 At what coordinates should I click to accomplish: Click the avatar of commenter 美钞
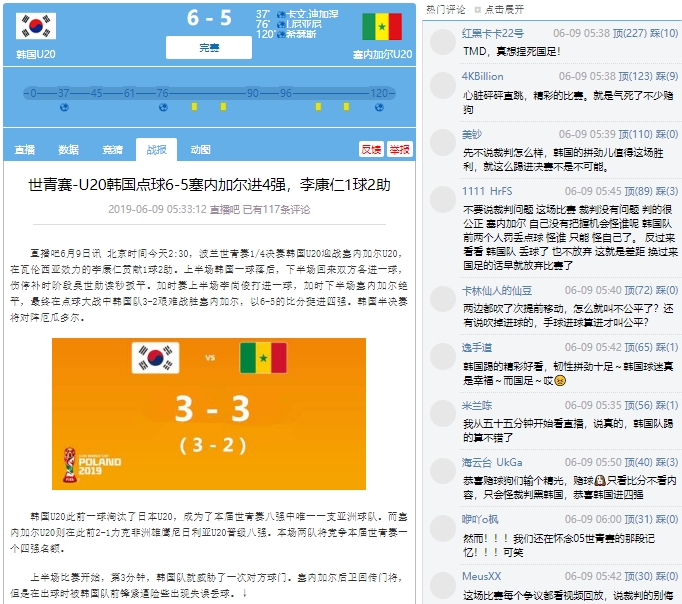(x=443, y=143)
